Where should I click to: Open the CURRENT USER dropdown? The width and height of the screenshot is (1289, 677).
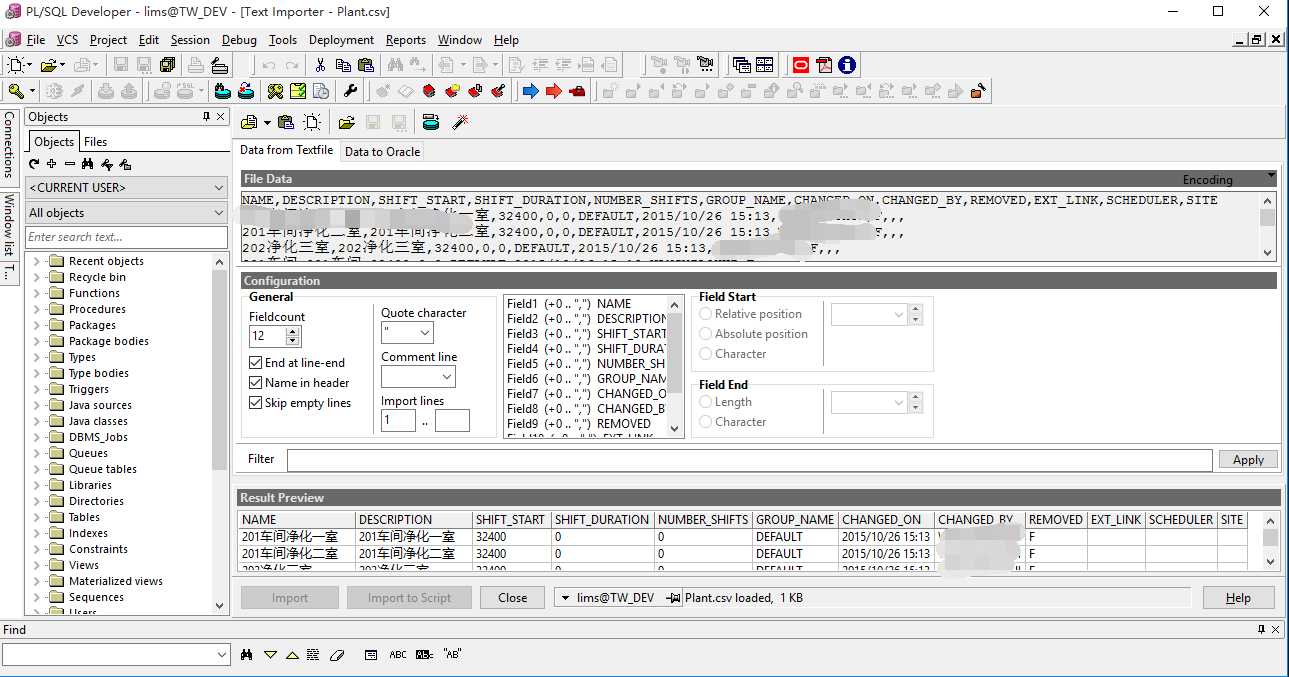[x=126, y=187]
